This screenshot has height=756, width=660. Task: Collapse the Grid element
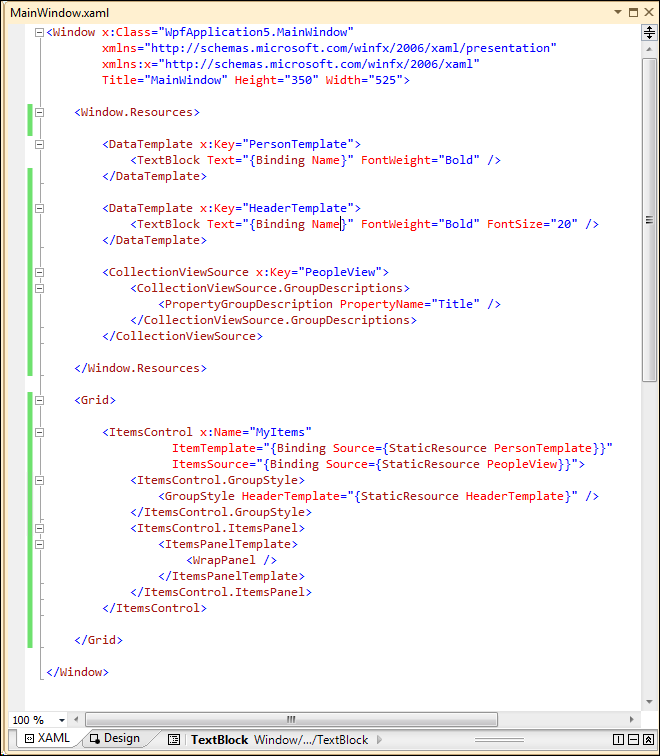[x=40, y=401]
